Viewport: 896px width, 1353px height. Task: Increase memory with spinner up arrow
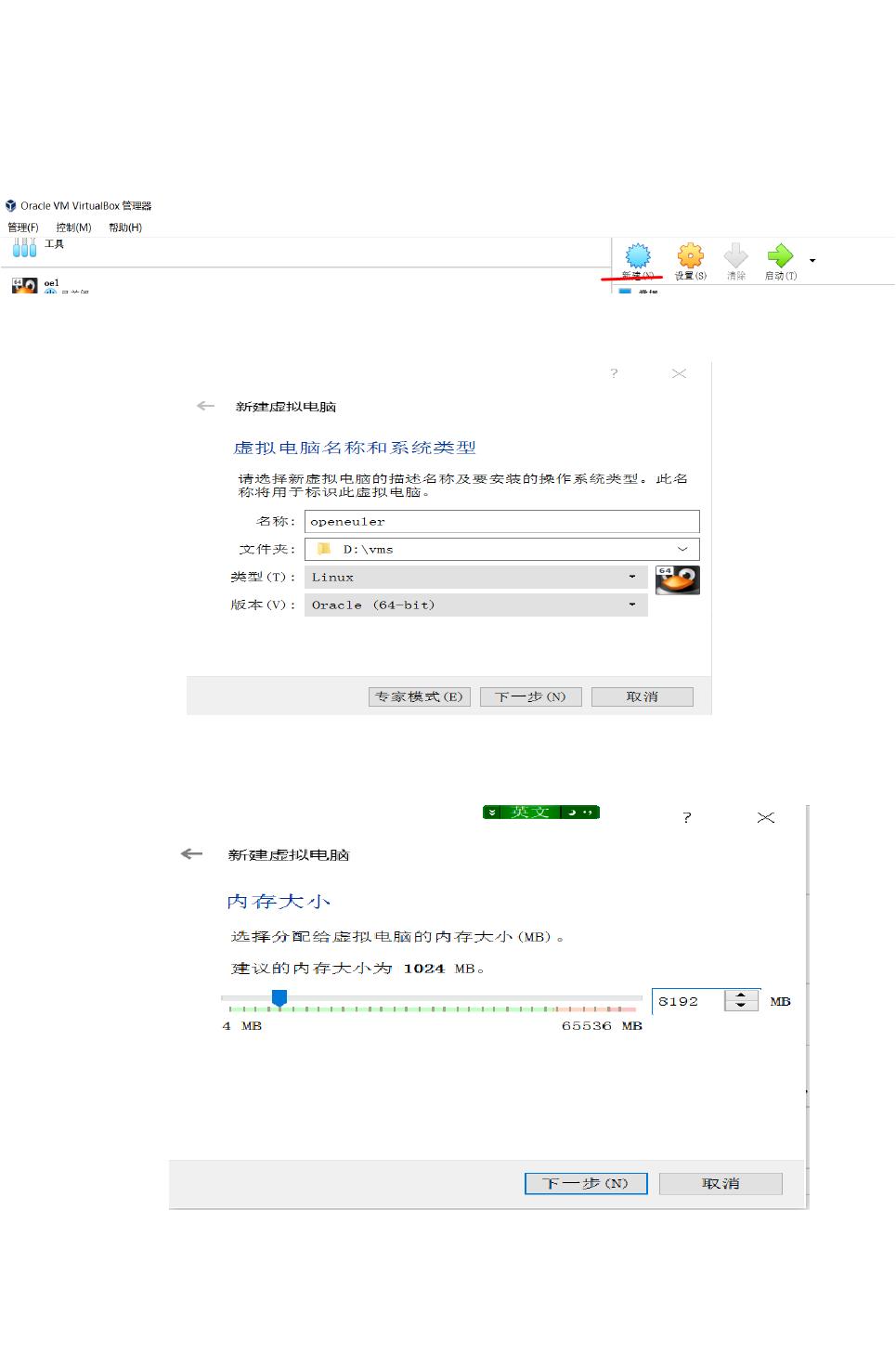(x=741, y=995)
